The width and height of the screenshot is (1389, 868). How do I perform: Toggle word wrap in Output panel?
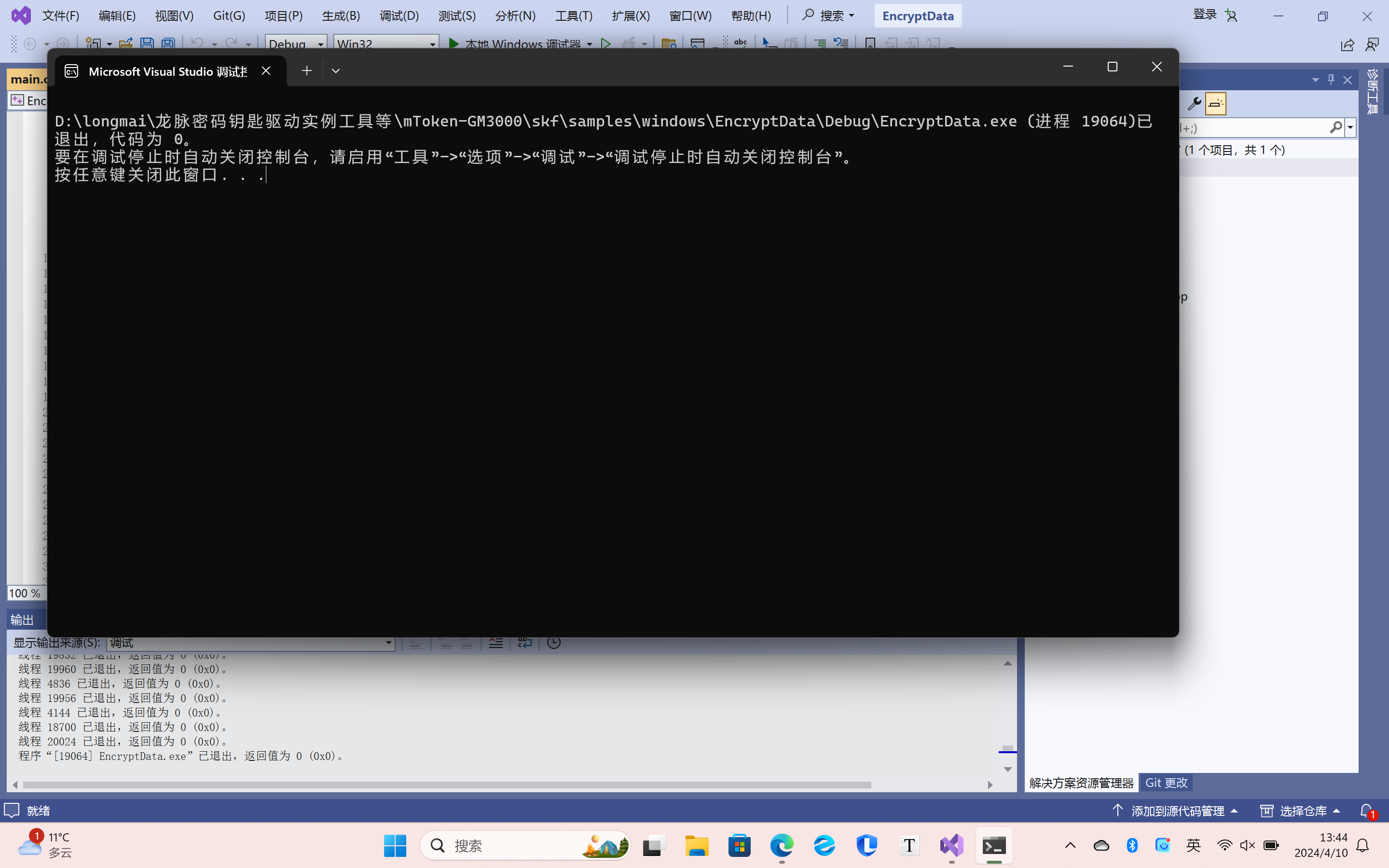(524, 643)
